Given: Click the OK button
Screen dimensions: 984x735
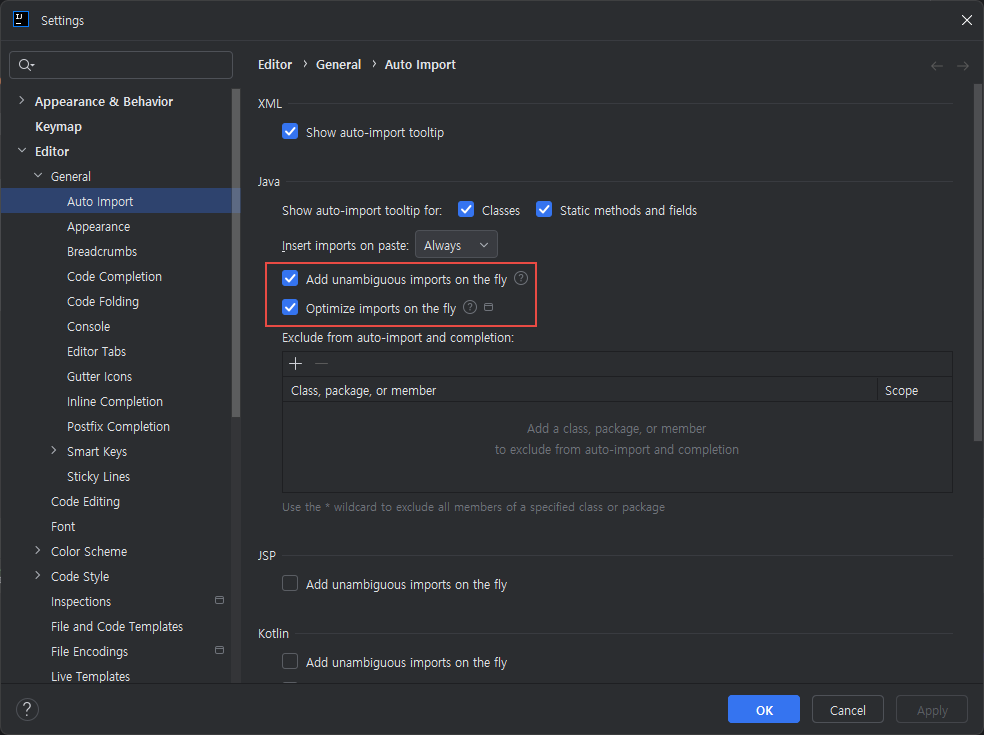Looking at the screenshot, I should pos(764,710).
